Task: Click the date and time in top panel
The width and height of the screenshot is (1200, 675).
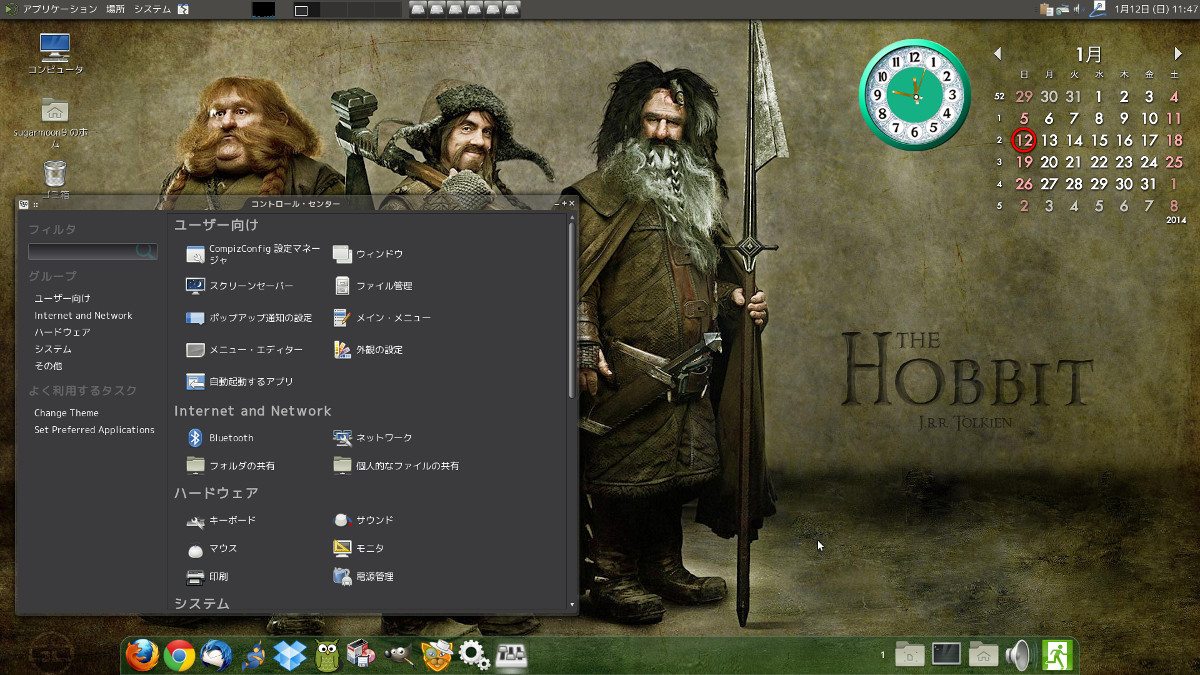Action: pyautogui.click(x=1154, y=9)
